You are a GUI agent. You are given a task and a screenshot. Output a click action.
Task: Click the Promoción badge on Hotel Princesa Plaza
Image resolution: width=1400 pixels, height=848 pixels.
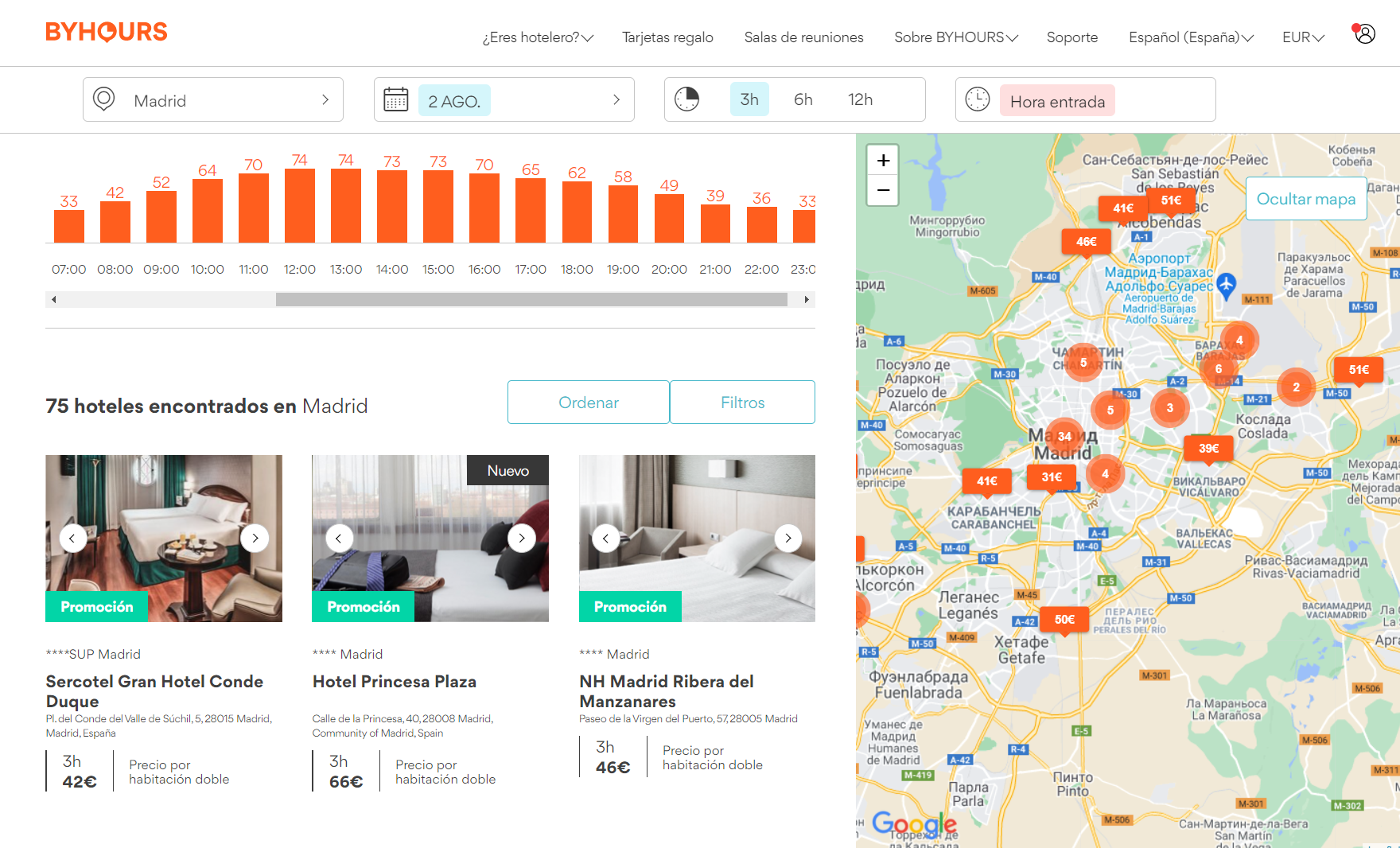coord(364,607)
